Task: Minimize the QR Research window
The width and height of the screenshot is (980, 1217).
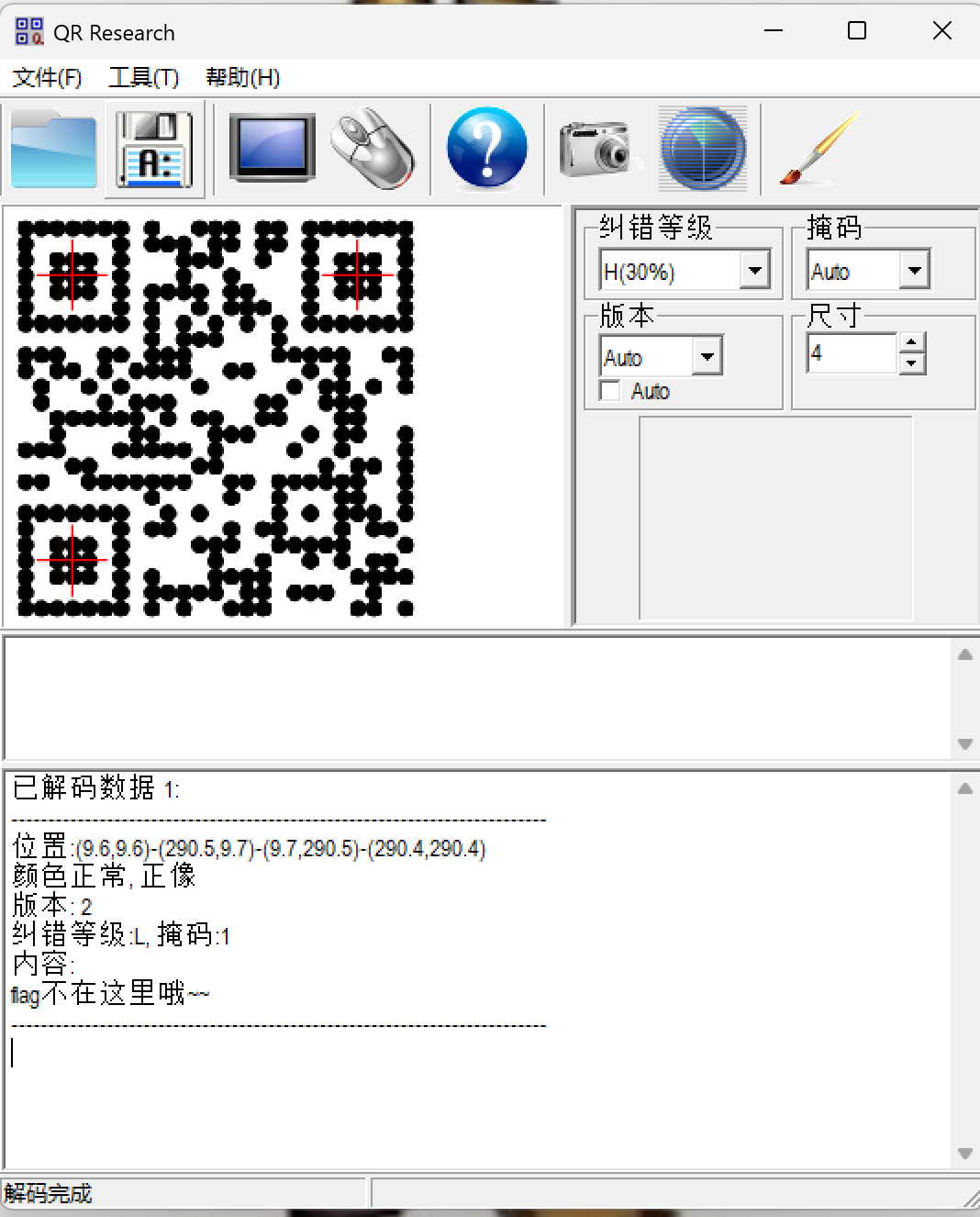Action: point(774,30)
